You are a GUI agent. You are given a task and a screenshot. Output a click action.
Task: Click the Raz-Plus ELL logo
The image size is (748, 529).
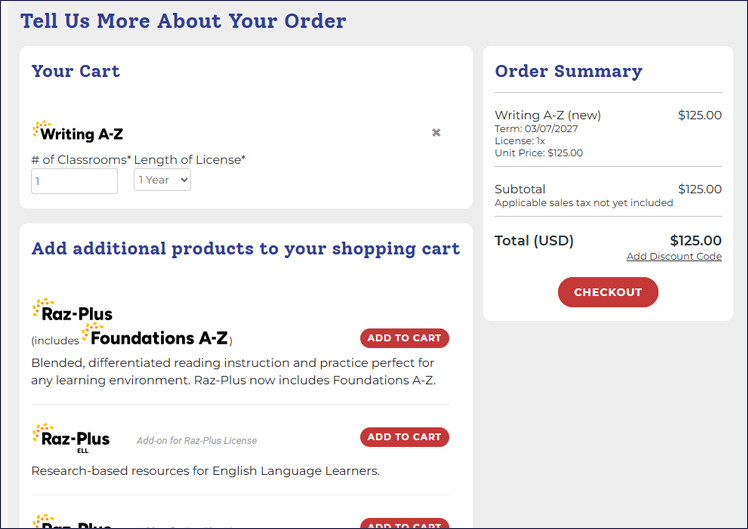click(70, 437)
